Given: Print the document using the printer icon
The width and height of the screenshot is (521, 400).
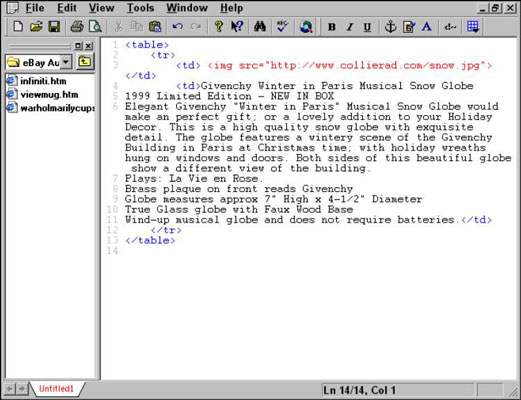Looking at the screenshot, I should [x=77, y=26].
